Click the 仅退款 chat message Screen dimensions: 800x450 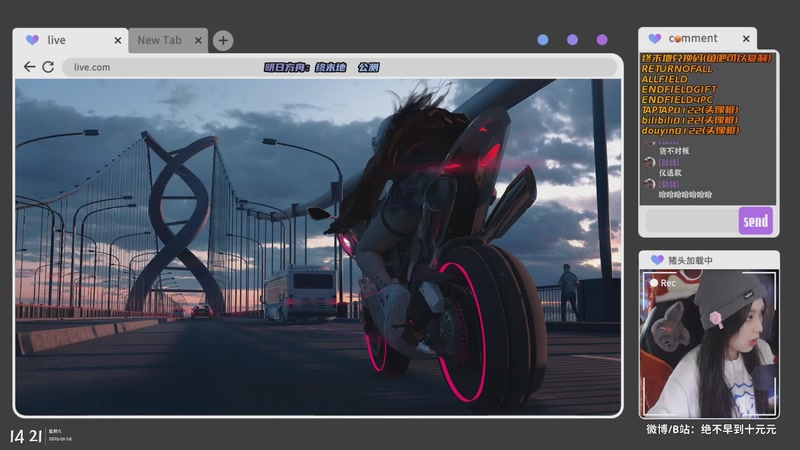coord(670,173)
